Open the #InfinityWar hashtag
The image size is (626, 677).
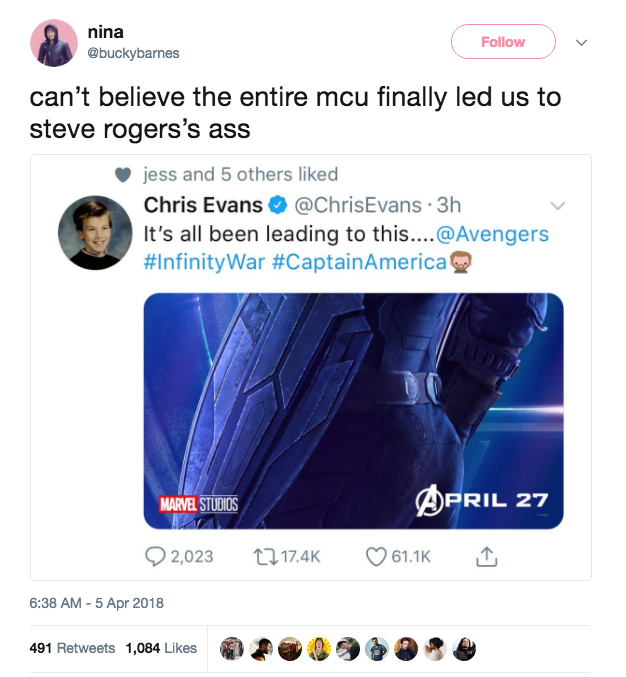coord(204,262)
